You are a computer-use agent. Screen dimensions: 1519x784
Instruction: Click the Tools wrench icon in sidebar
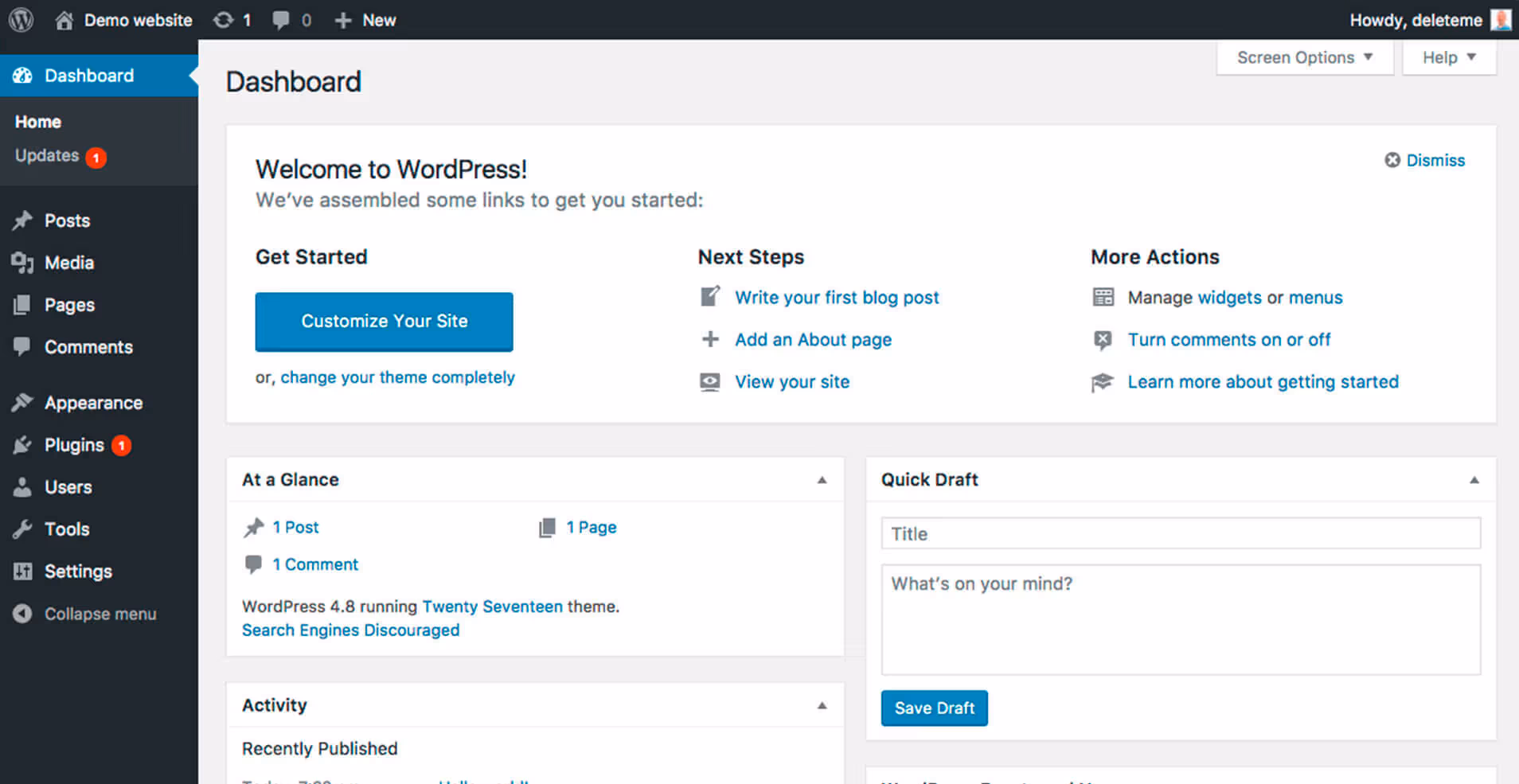(x=22, y=529)
